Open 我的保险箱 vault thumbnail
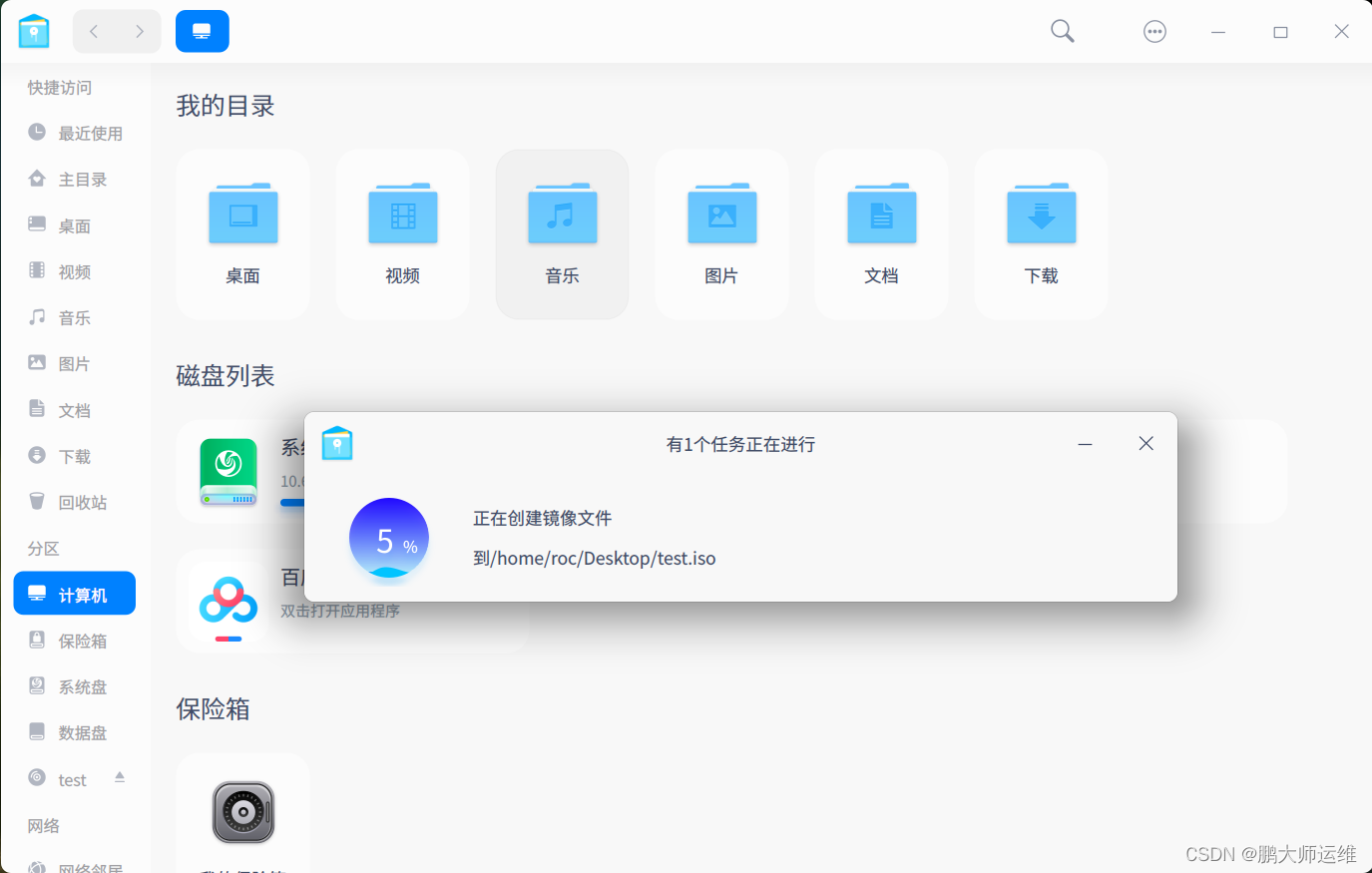The width and height of the screenshot is (1372, 873). tap(242, 811)
